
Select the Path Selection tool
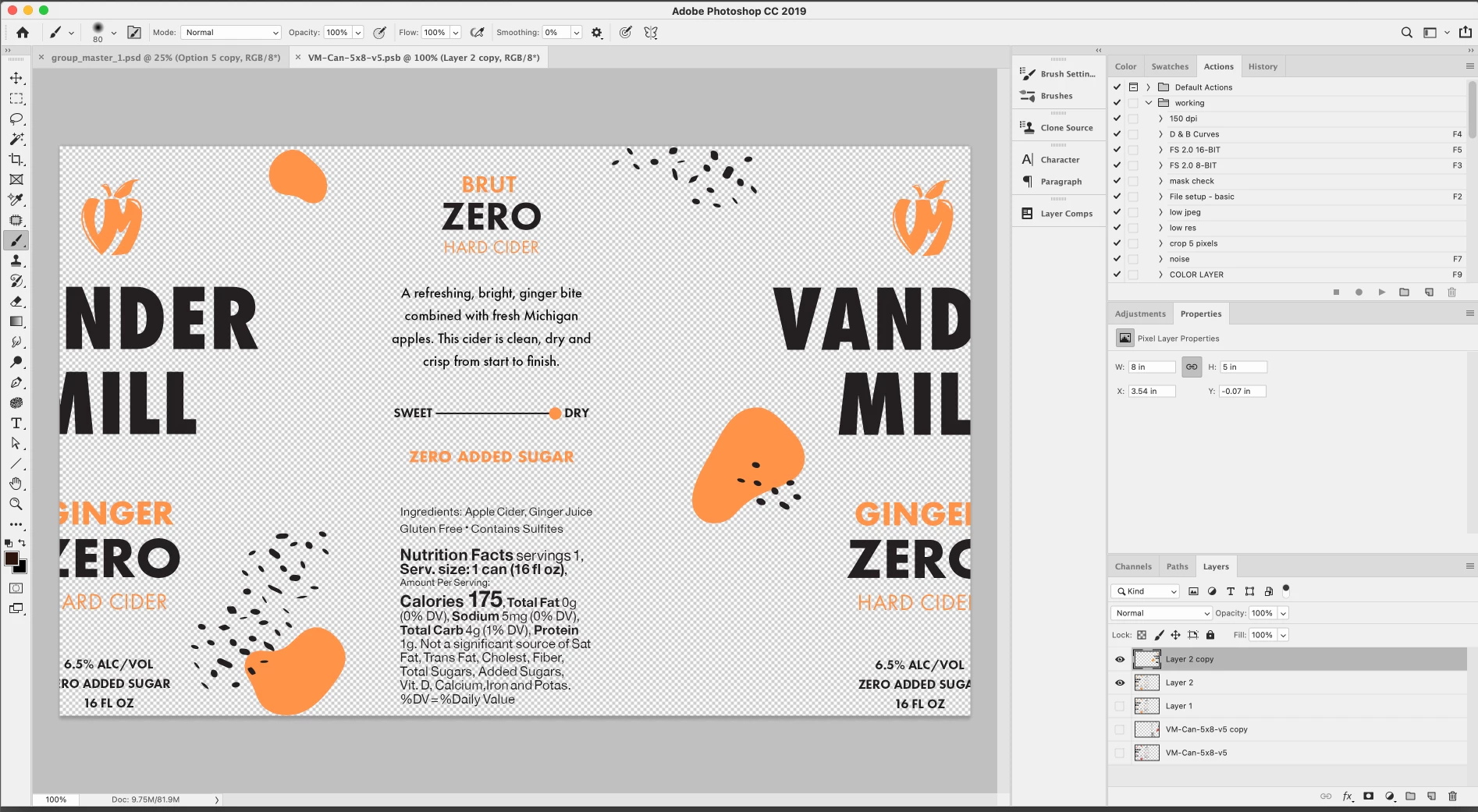[16, 443]
